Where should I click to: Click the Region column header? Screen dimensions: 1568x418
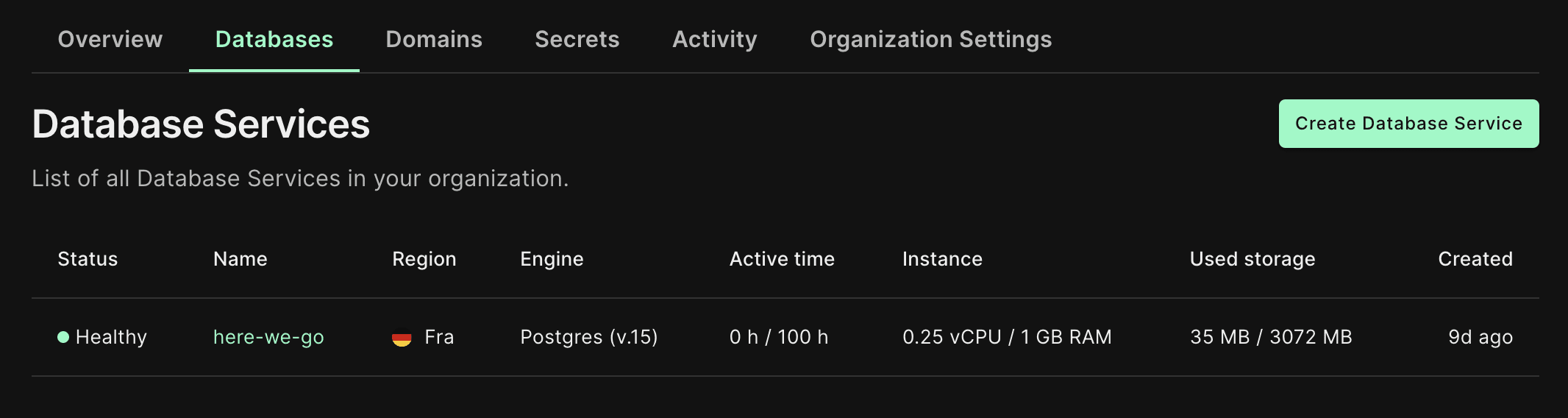pos(424,259)
